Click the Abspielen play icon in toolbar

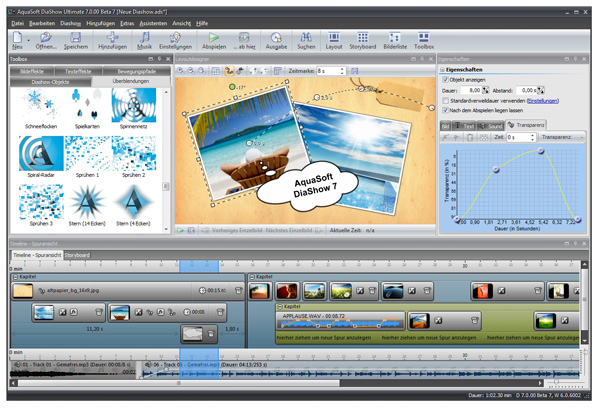point(213,37)
